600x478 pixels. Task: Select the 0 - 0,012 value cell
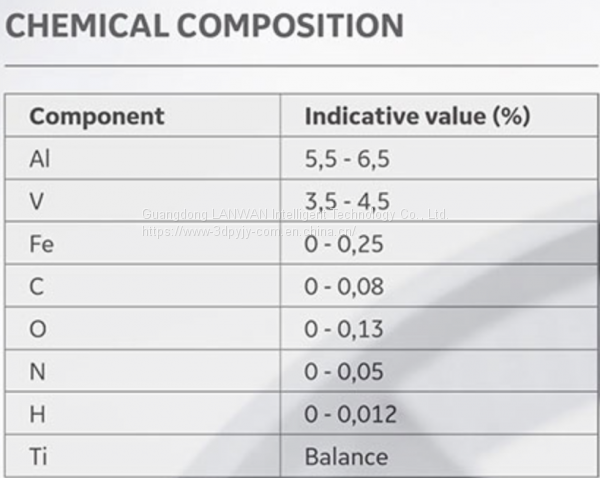pos(350,414)
